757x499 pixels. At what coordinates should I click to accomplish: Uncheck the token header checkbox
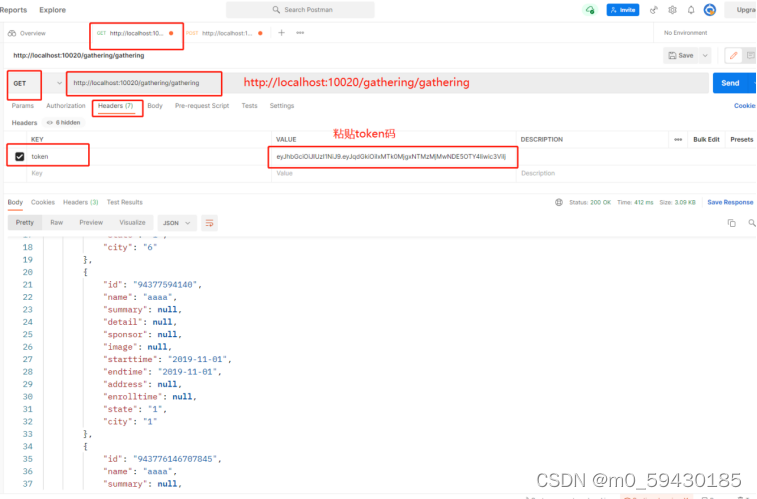tap(19, 156)
